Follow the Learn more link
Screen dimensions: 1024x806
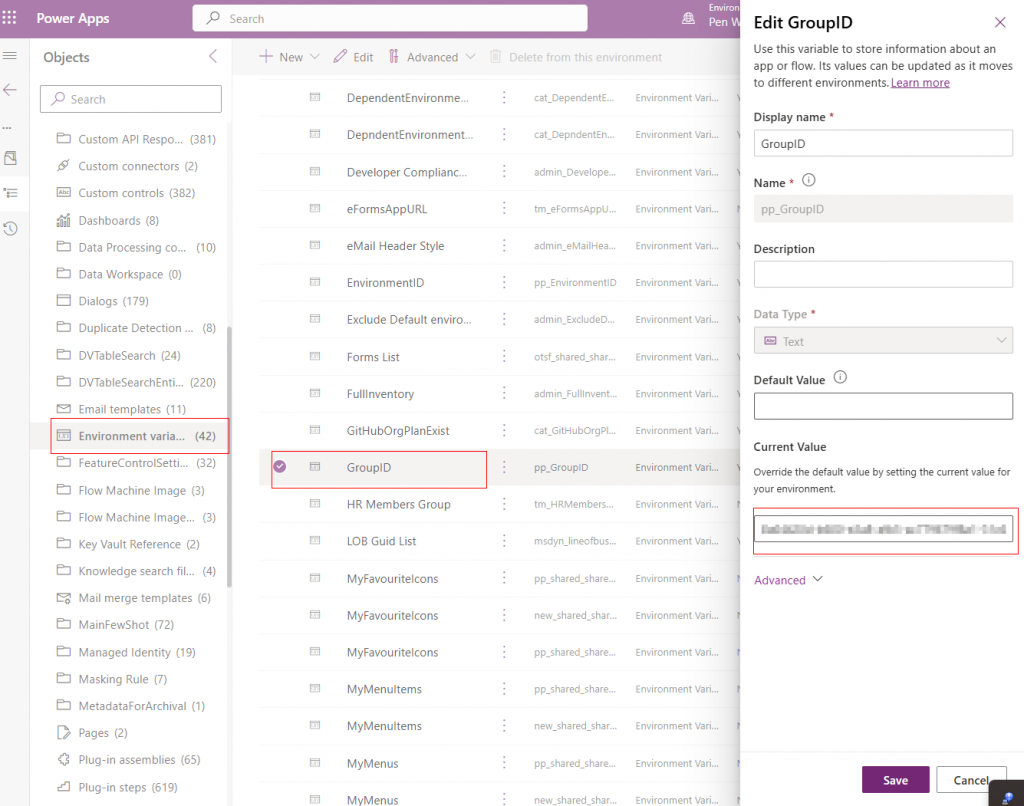(920, 83)
